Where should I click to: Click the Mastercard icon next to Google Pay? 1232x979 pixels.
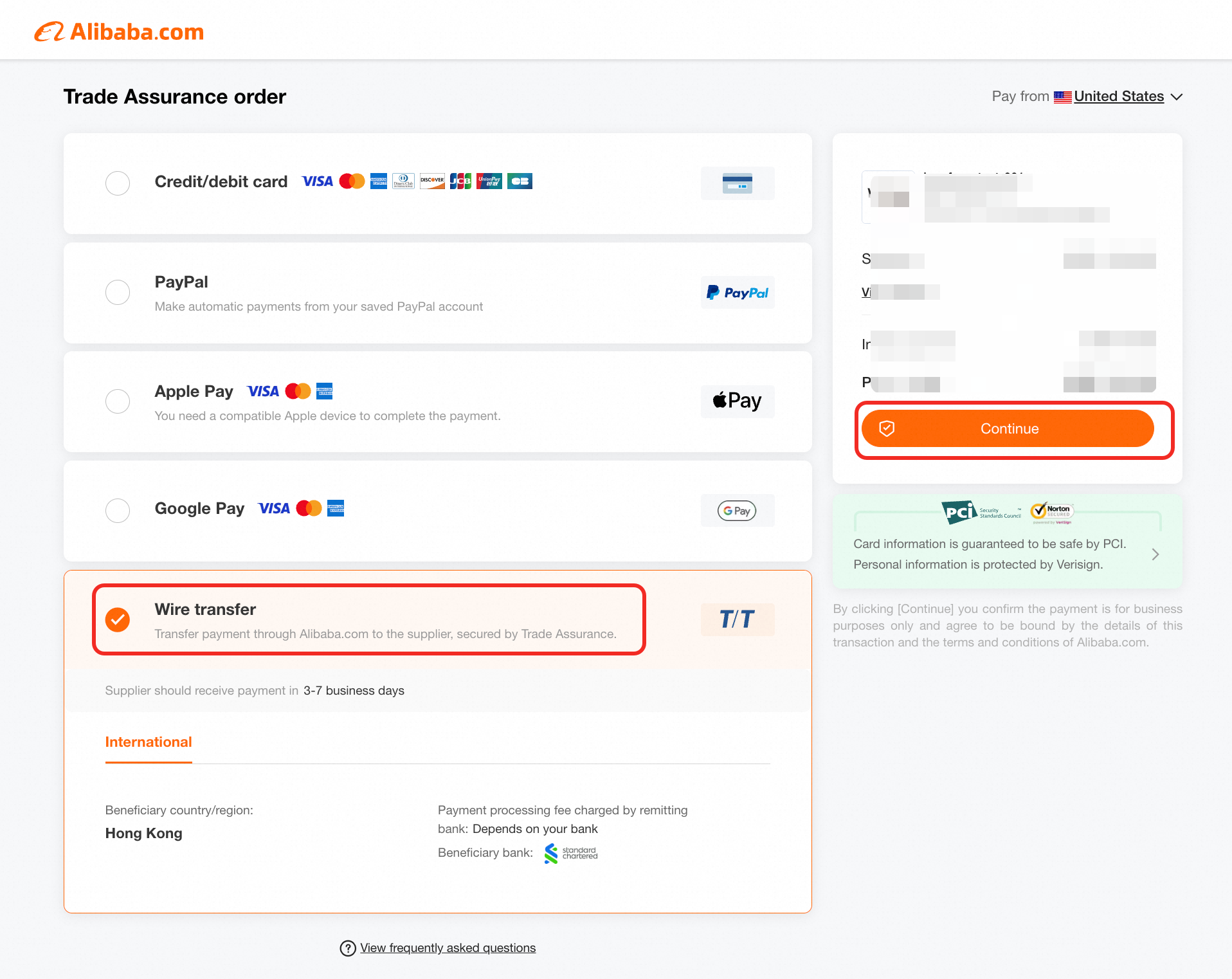(309, 508)
